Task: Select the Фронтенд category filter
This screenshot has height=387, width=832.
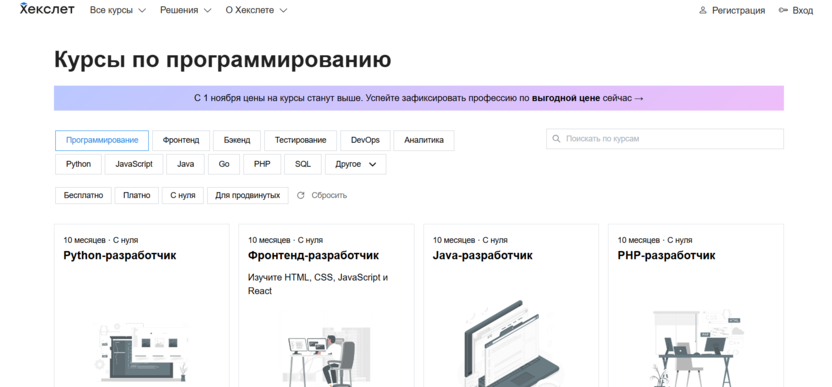Action: 181,140
